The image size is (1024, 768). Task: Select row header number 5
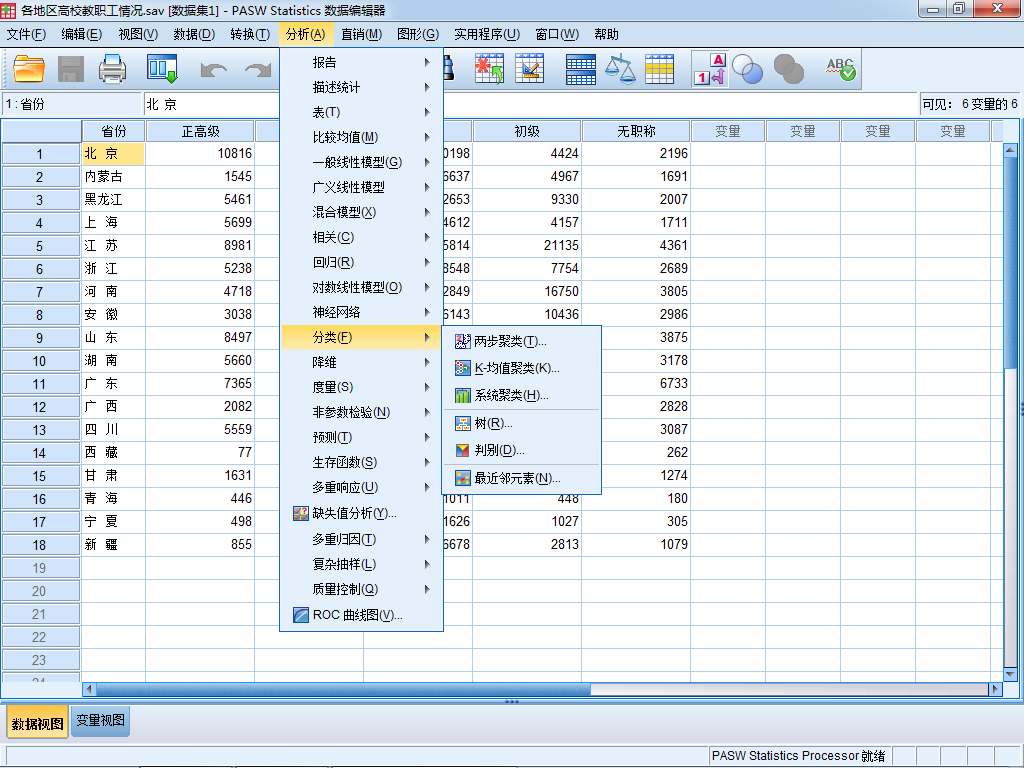click(x=40, y=246)
